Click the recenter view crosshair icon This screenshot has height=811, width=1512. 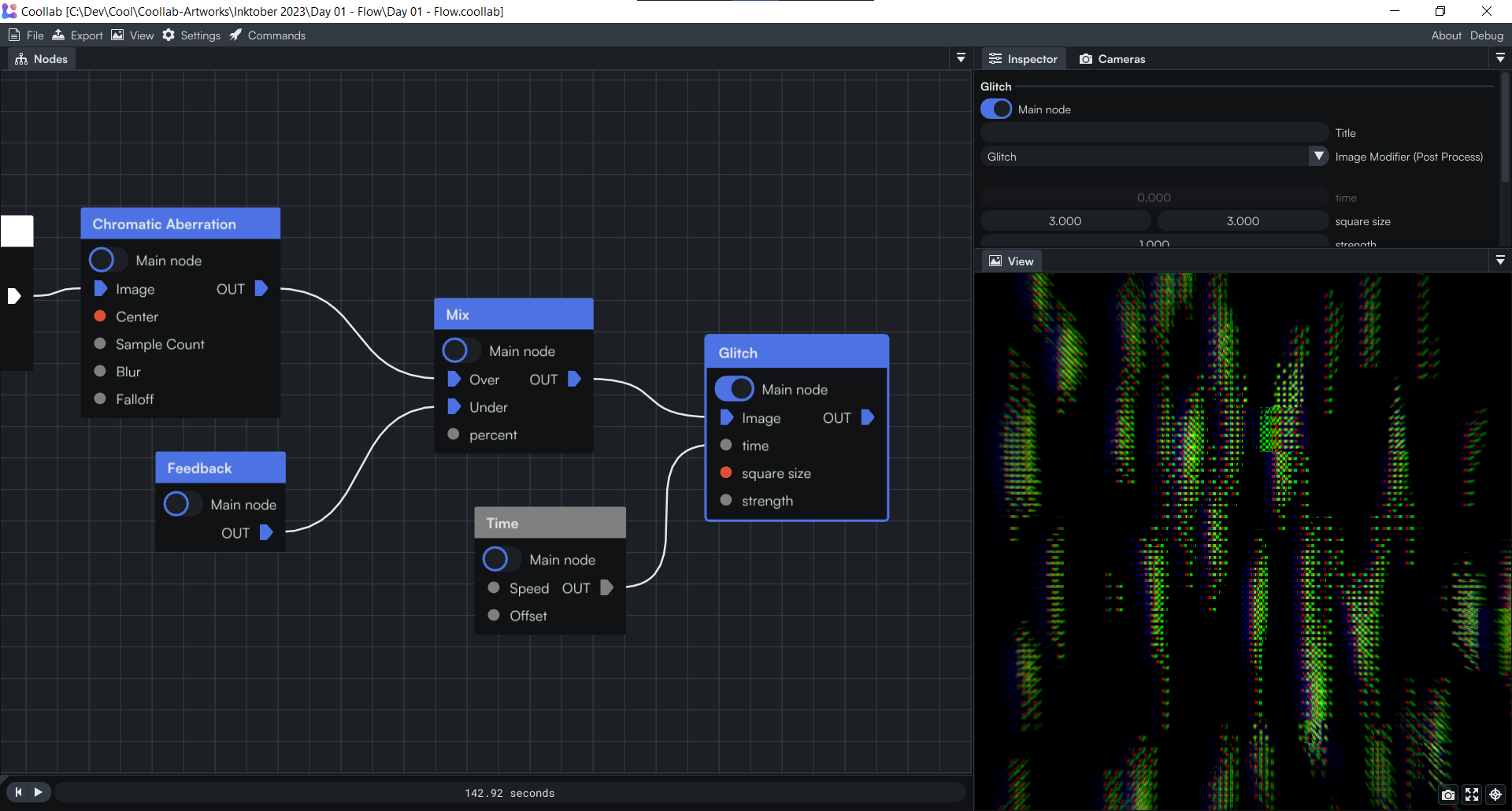1495,795
